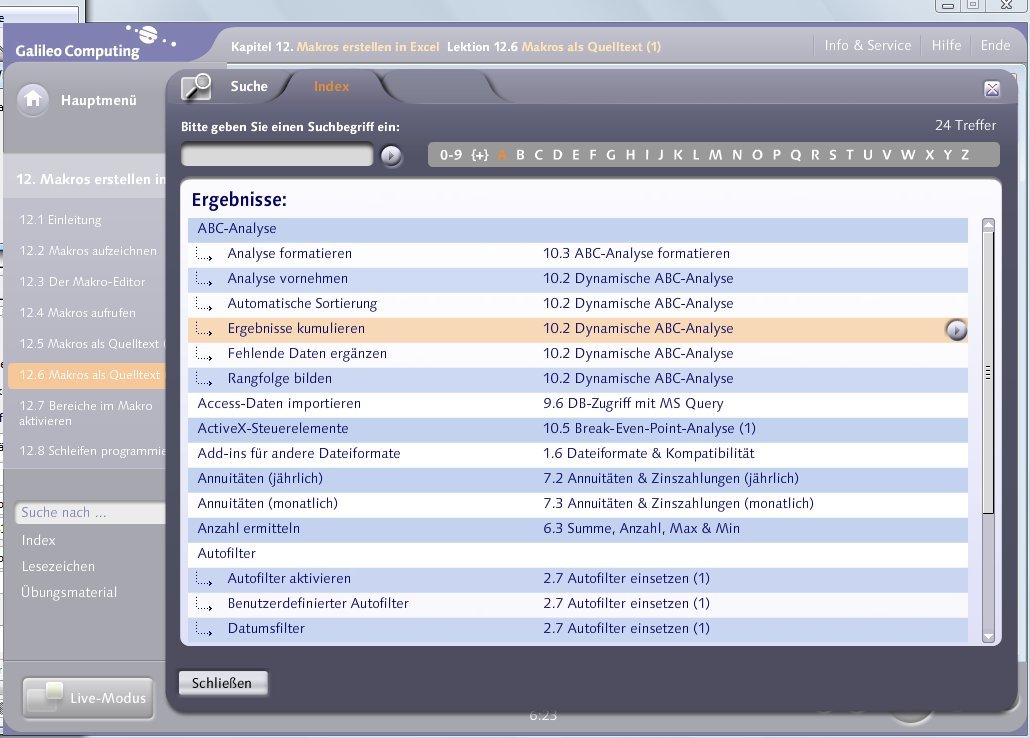
Task: Select the ABC-Analyse results row
Action: (x=577, y=229)
